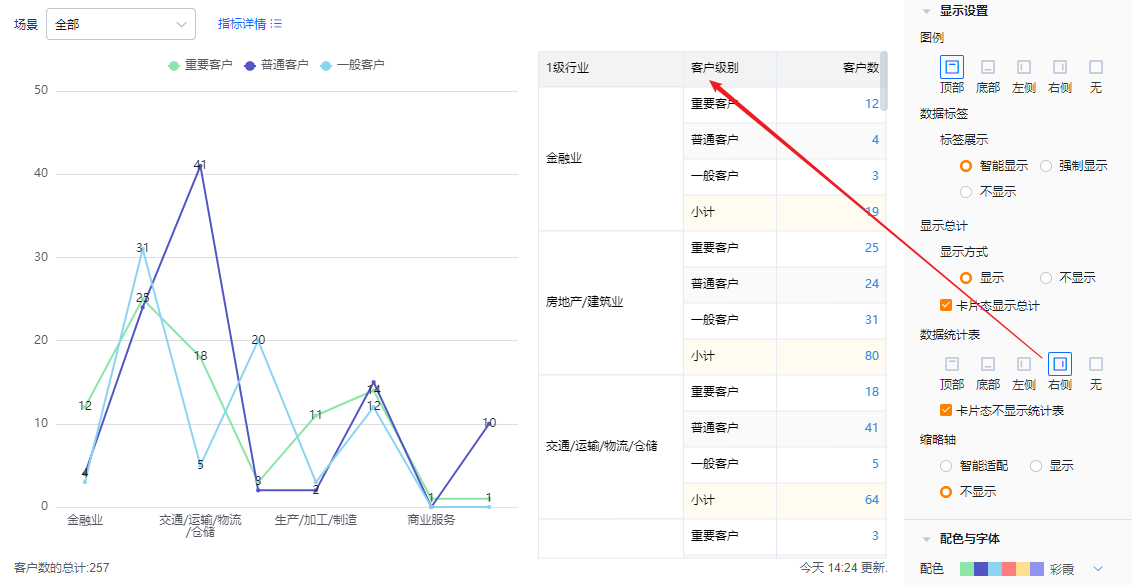
Task: Set legend position to left icon
Action: pyautogui.click(x=1023, y=67)
